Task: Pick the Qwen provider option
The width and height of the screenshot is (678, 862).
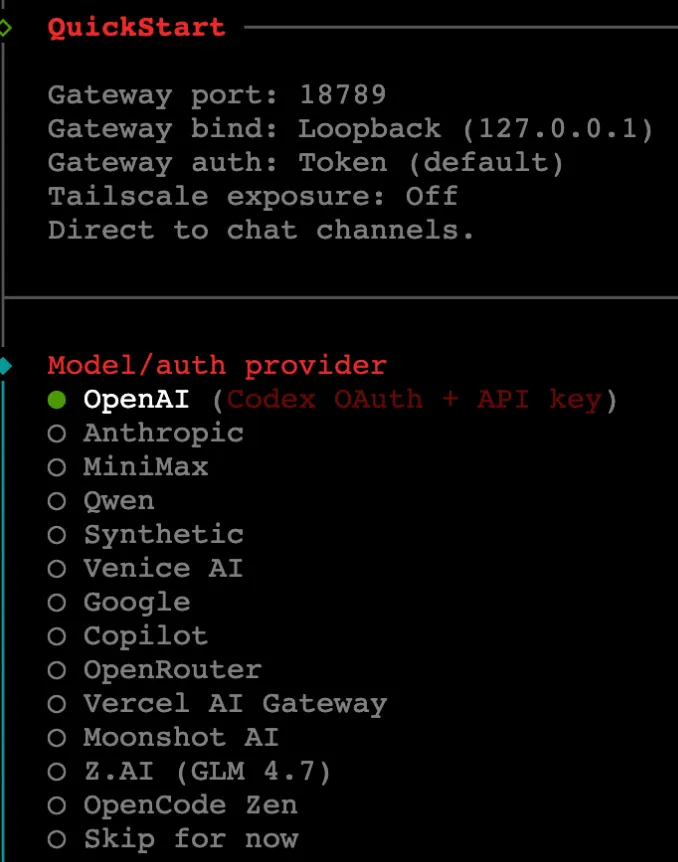Action: pos(57,501)
